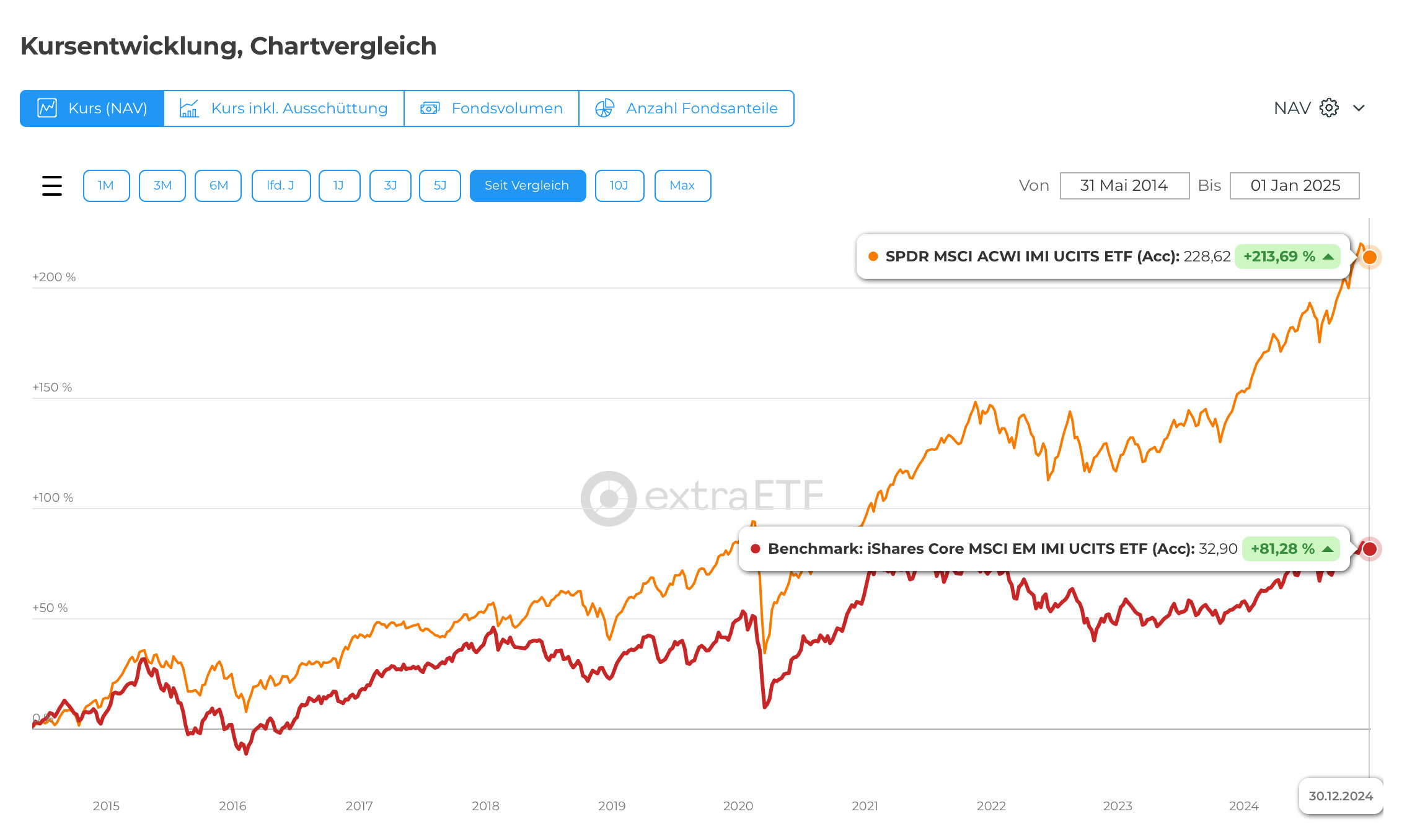Image resolution: width=1407 pixels, height=840 pixels.
Task: Click the line chart icon on Kurs (NAV)
Action: point(47,108)
